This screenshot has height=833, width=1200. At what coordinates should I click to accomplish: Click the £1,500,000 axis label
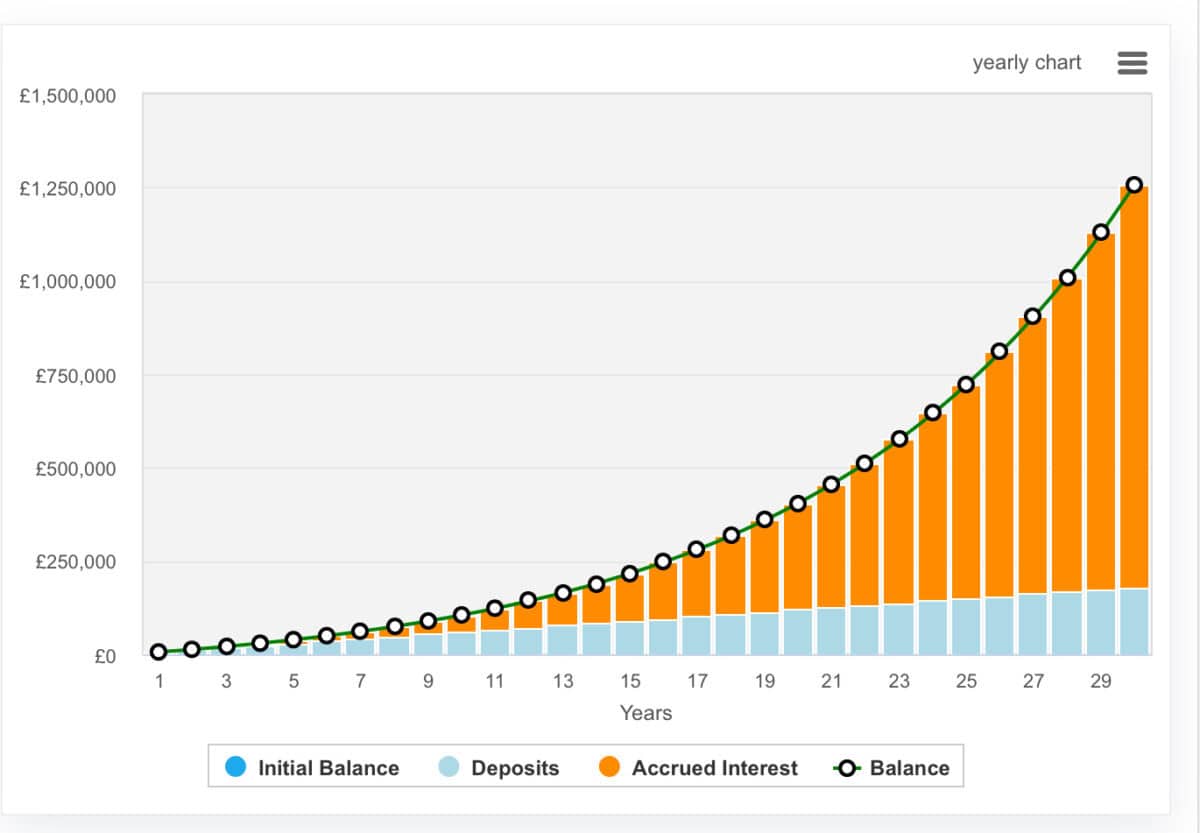[x=67, y=95]
